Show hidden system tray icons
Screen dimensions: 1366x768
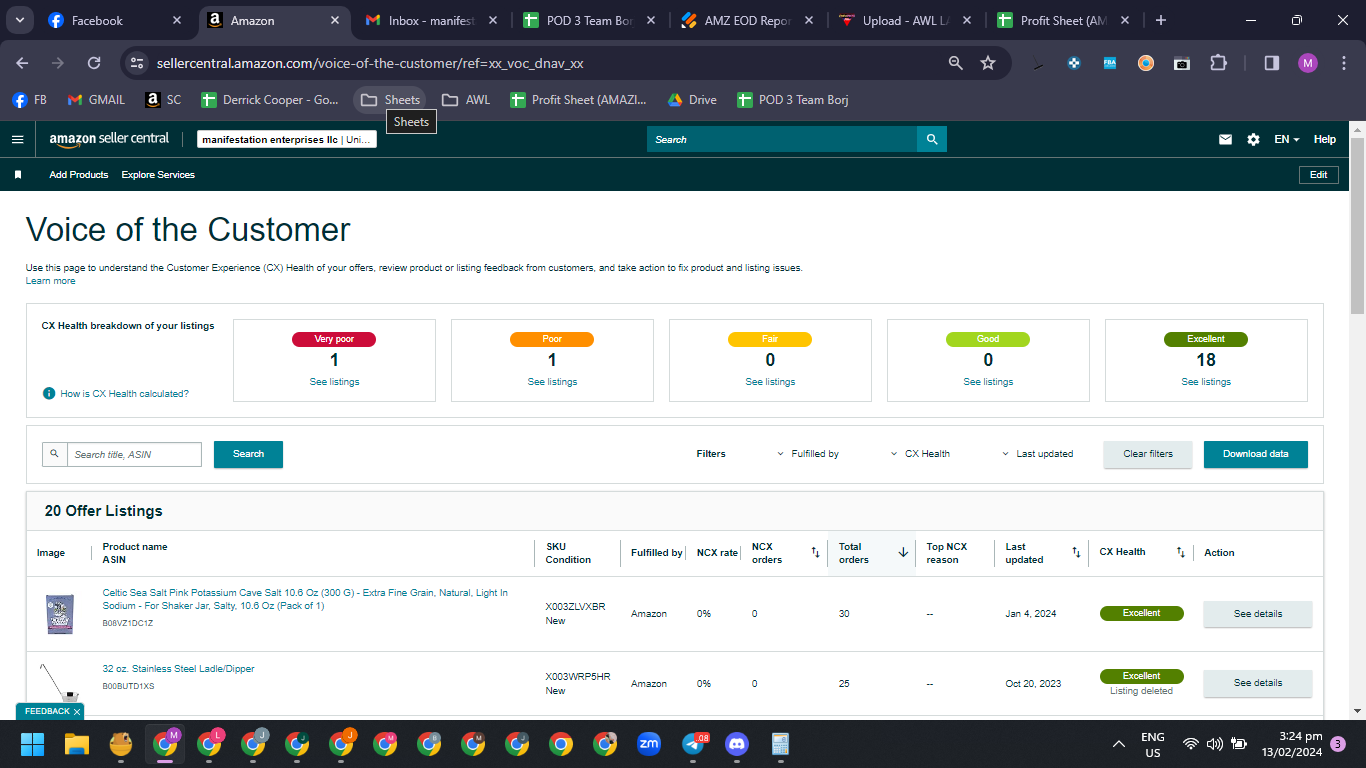1119,744
